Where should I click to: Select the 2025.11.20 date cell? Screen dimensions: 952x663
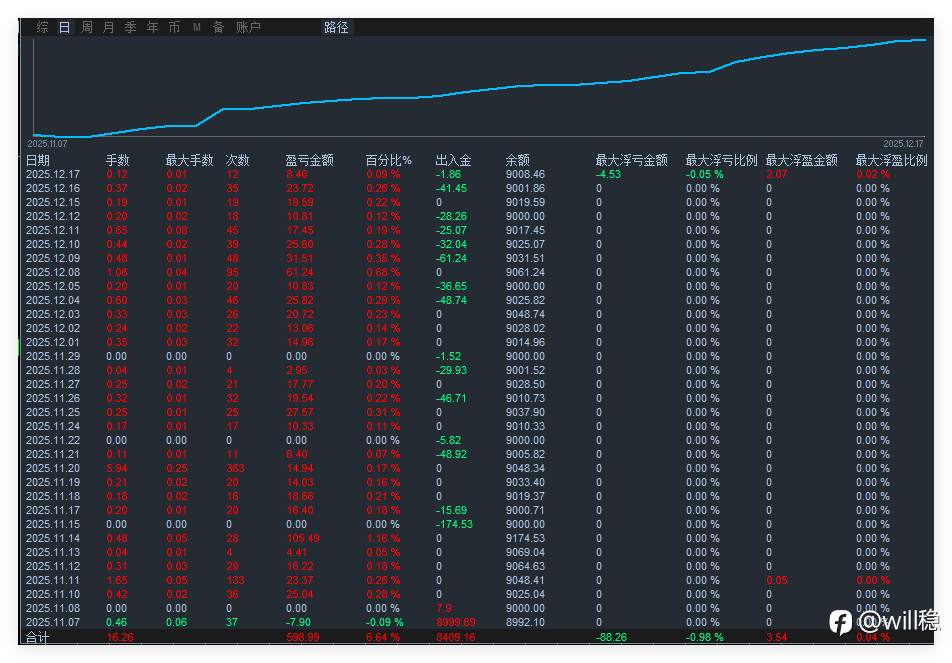click(x=53, y=468)
